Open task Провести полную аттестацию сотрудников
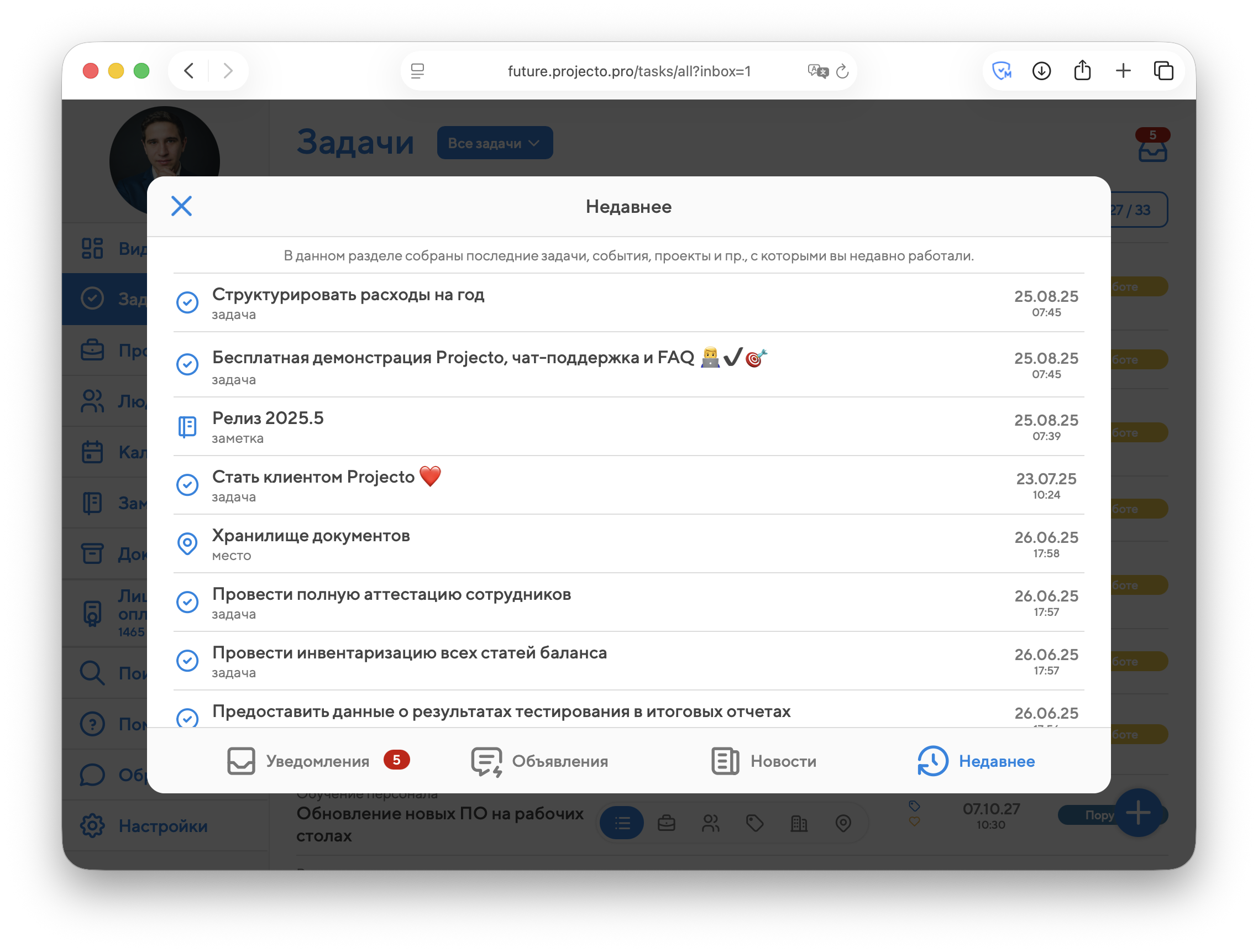Viewport: 1258px width, 952px height. 391,594
